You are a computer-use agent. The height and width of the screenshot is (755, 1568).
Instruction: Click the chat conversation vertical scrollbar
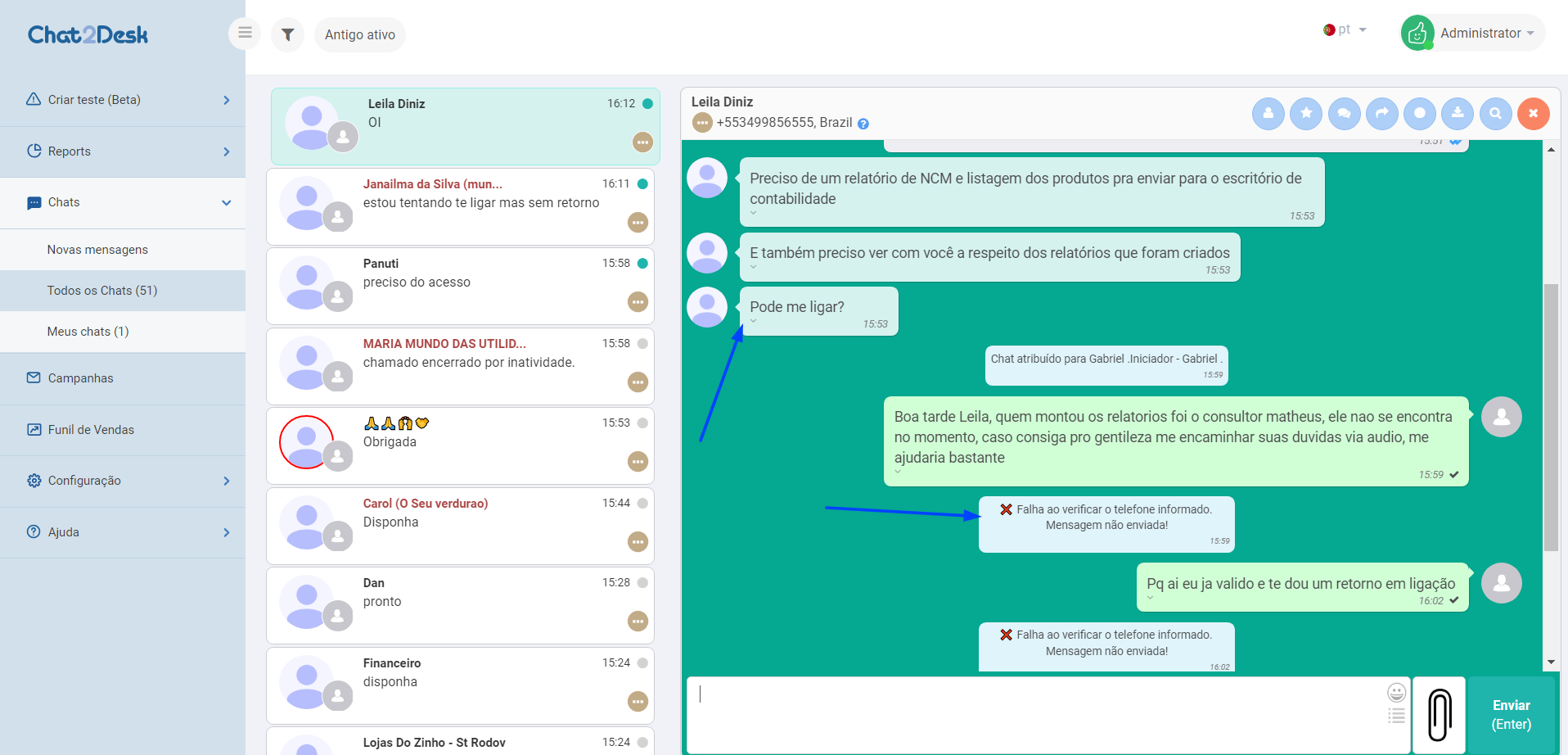[1551, 417]
